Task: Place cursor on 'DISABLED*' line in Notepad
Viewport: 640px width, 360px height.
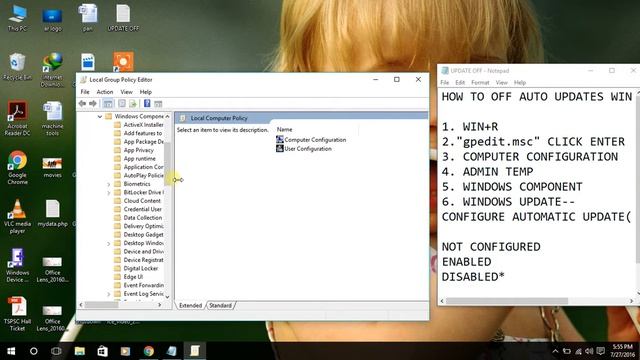Action: coord(473,277)
